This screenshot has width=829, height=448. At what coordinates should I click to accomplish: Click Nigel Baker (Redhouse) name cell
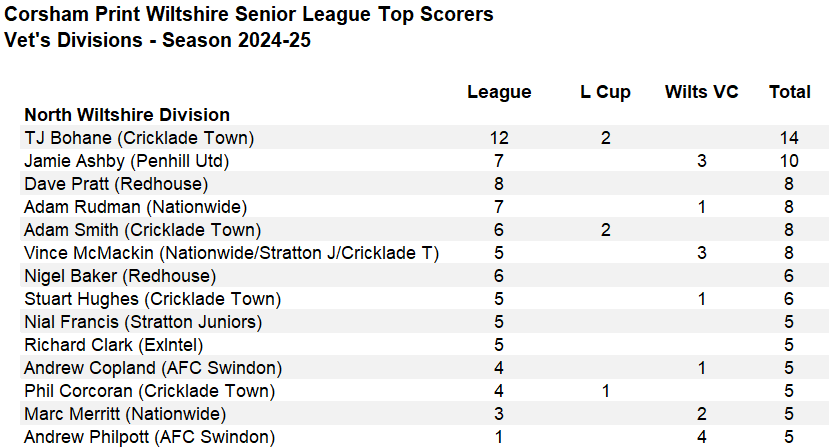click(120, 276)
